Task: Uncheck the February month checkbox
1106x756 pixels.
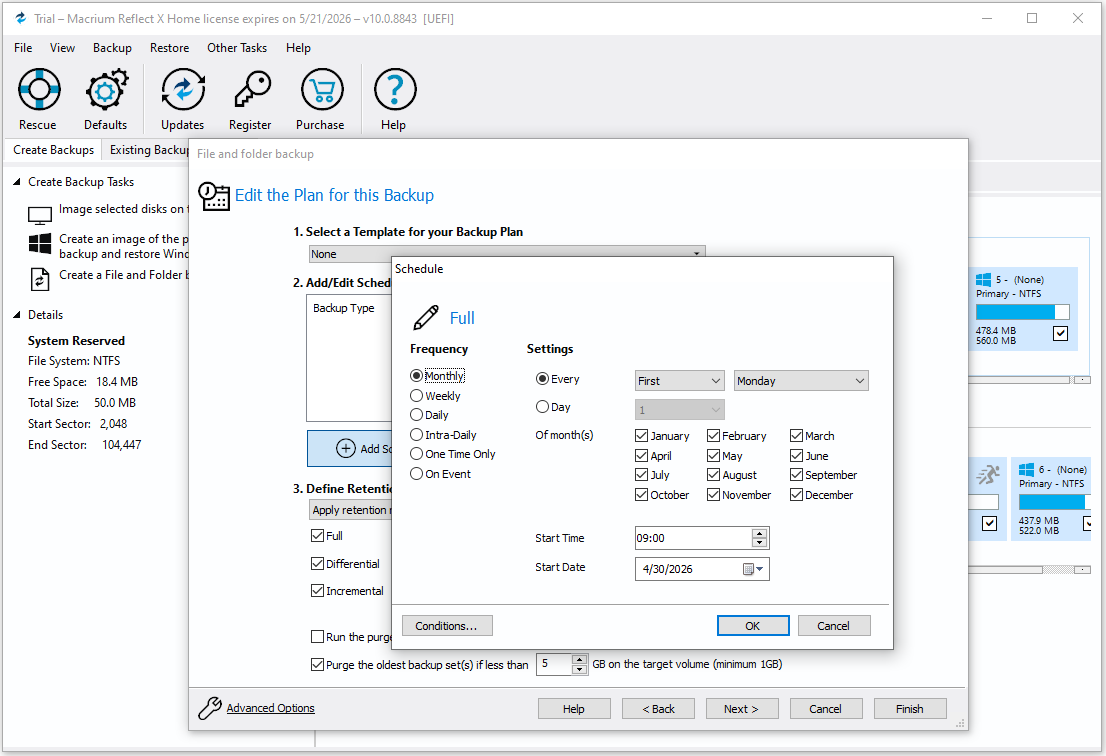Action: pos(713,436)
